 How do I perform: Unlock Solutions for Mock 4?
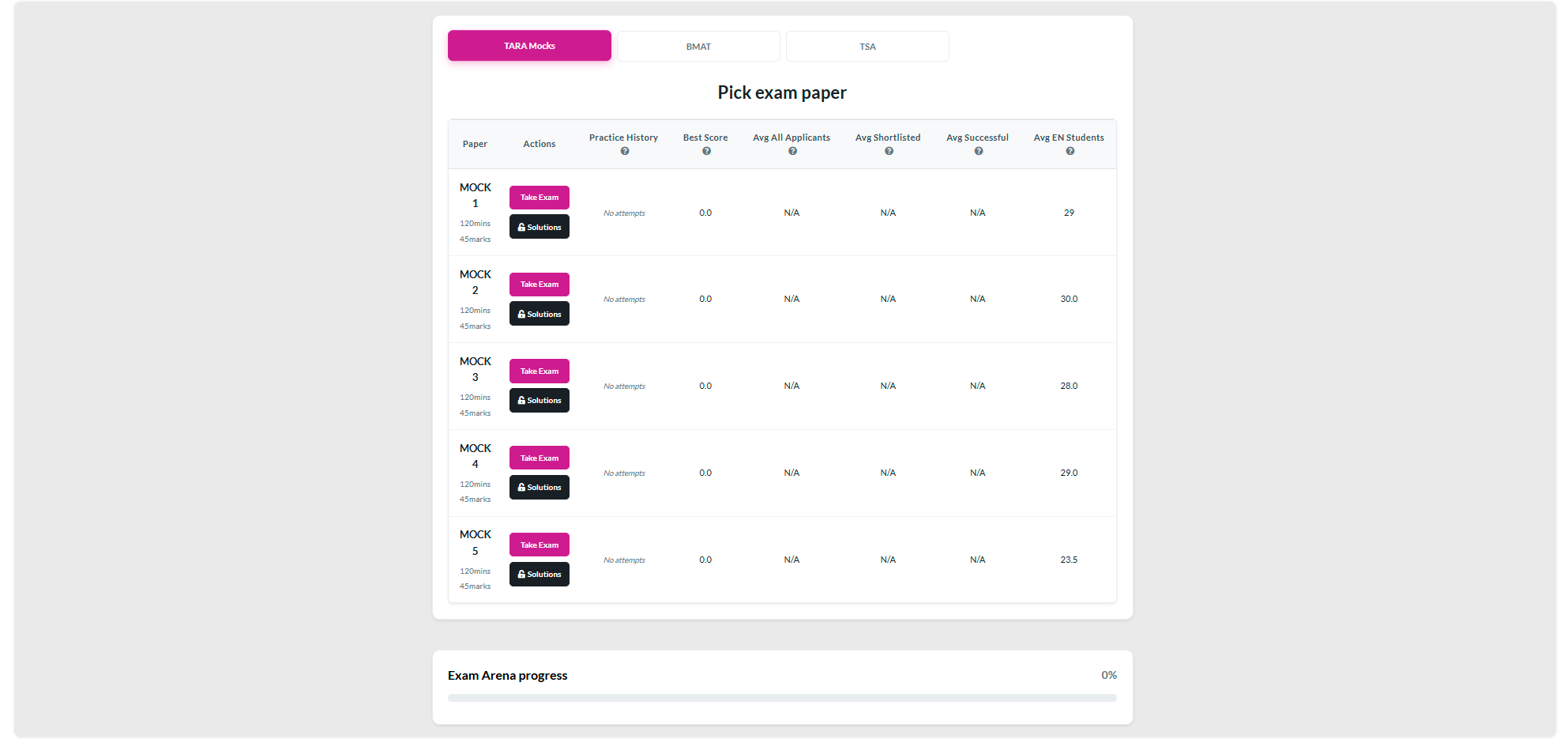point(539,488)
